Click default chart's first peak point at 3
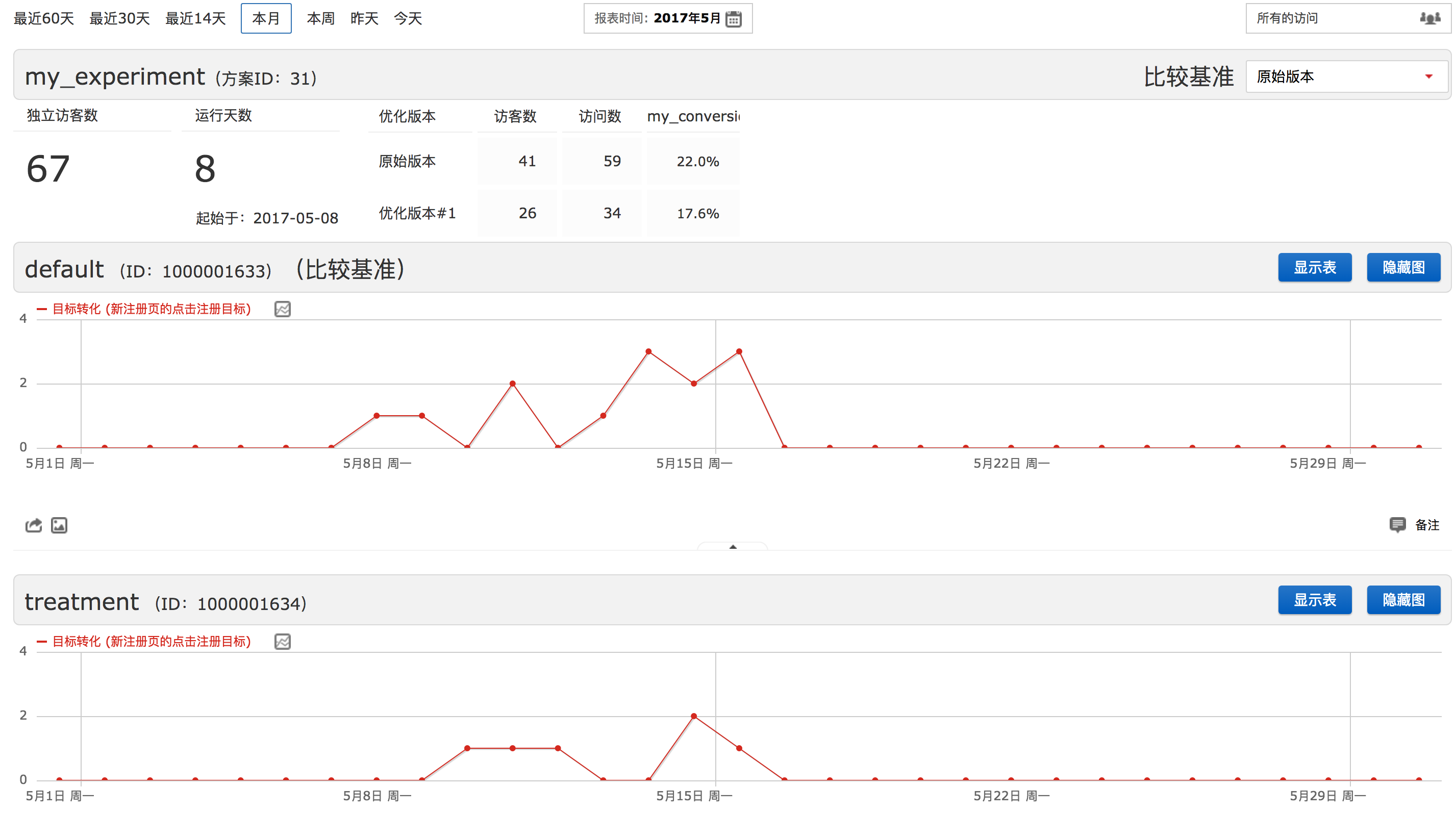This screenshot has width=1456, height=813. point(648,351)
